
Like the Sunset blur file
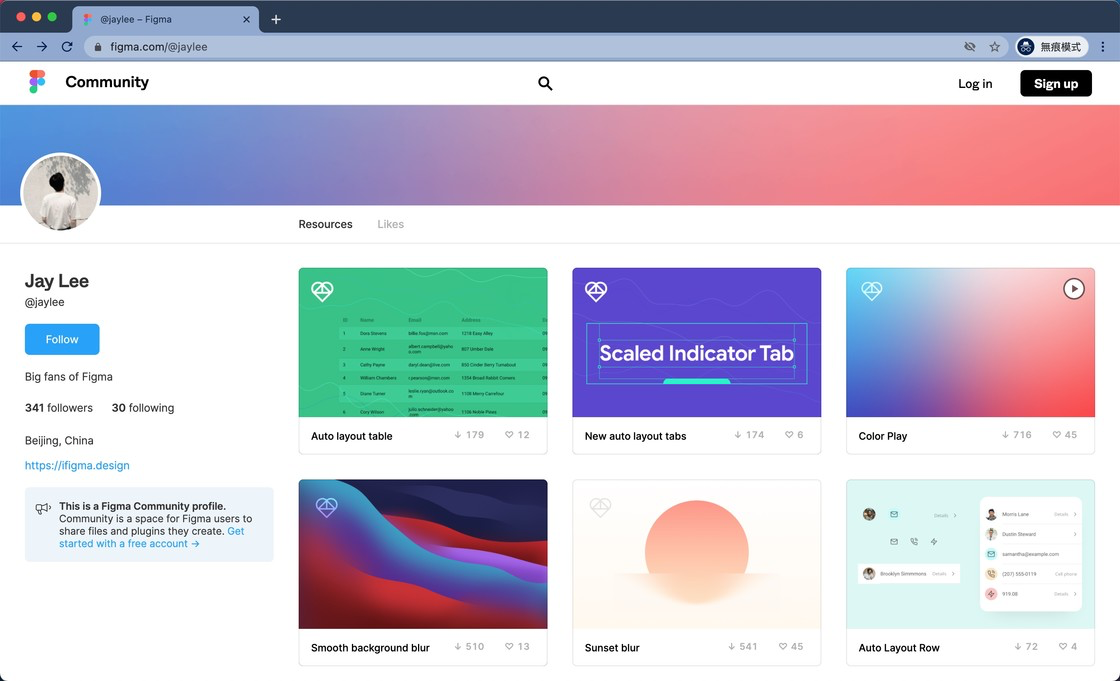click(x=783, y=646)
